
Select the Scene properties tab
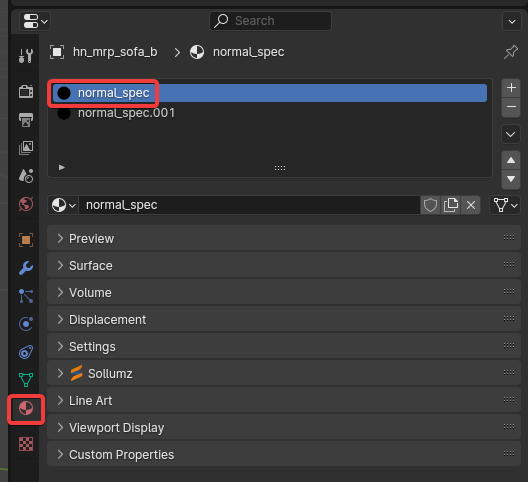coord(26,175)
